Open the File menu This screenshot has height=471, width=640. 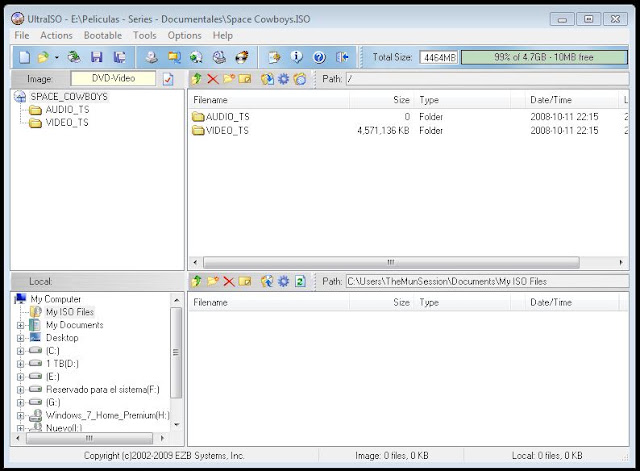(22, 36)
